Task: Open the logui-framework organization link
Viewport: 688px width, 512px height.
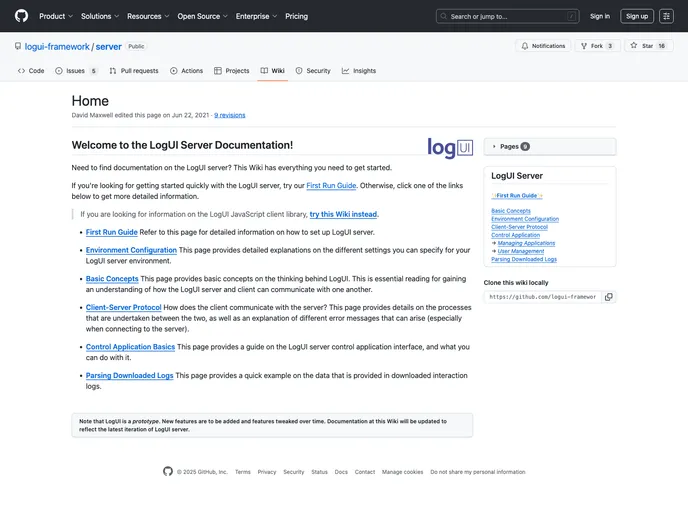Action: click(57, 47)
